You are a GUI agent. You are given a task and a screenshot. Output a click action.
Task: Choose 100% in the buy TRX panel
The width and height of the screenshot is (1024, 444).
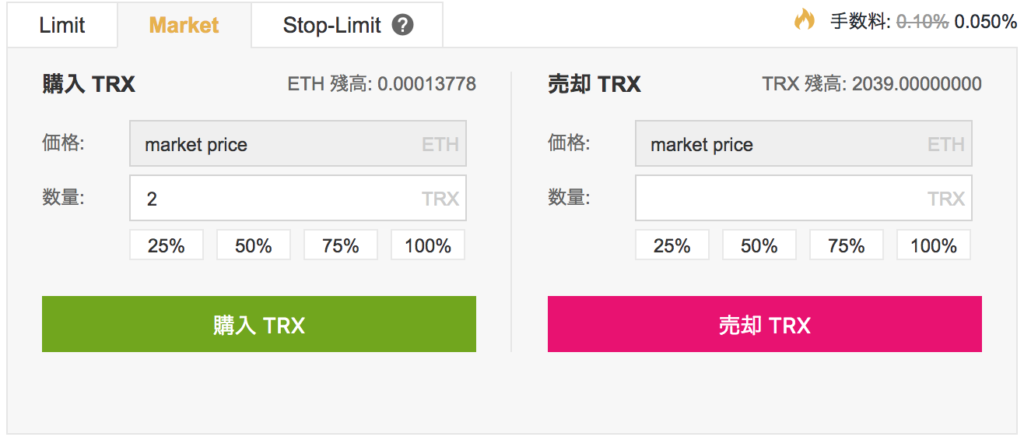[x=428, y=246]
